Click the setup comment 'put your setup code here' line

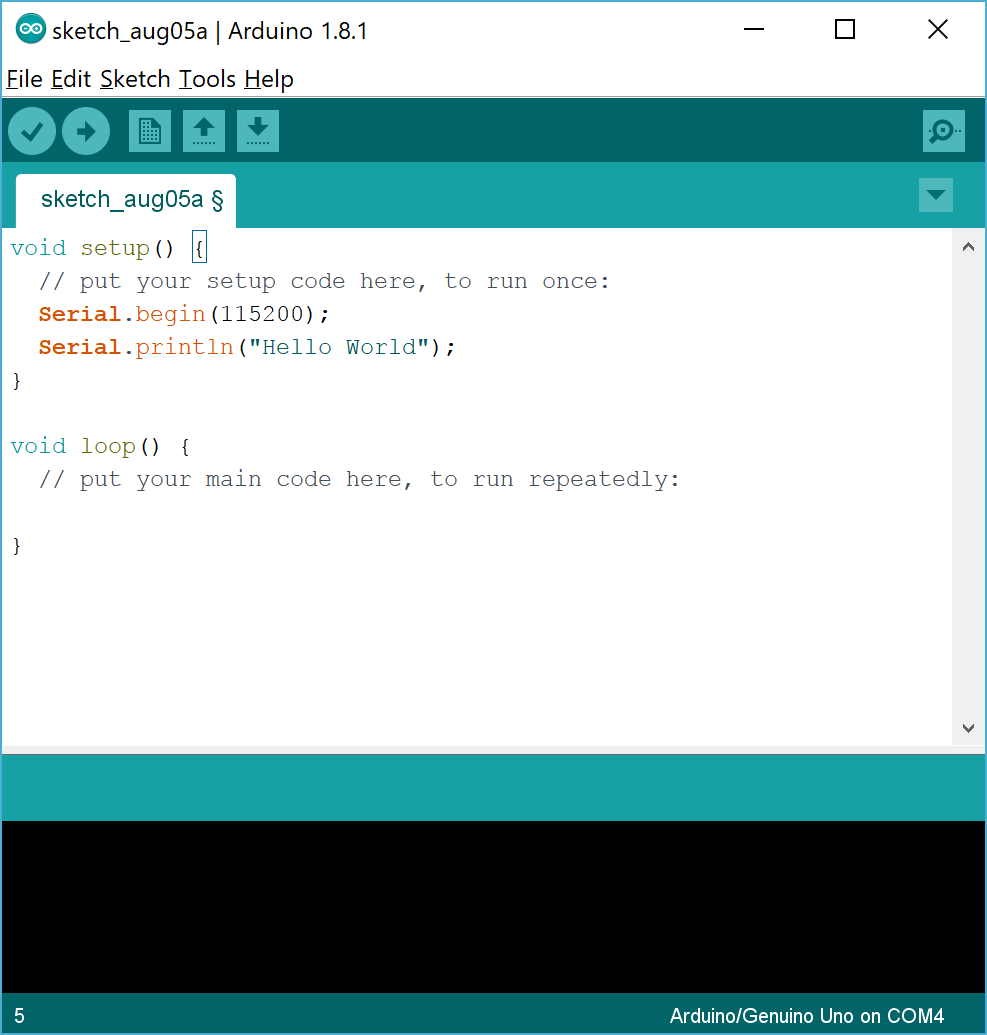coord(324,281)
